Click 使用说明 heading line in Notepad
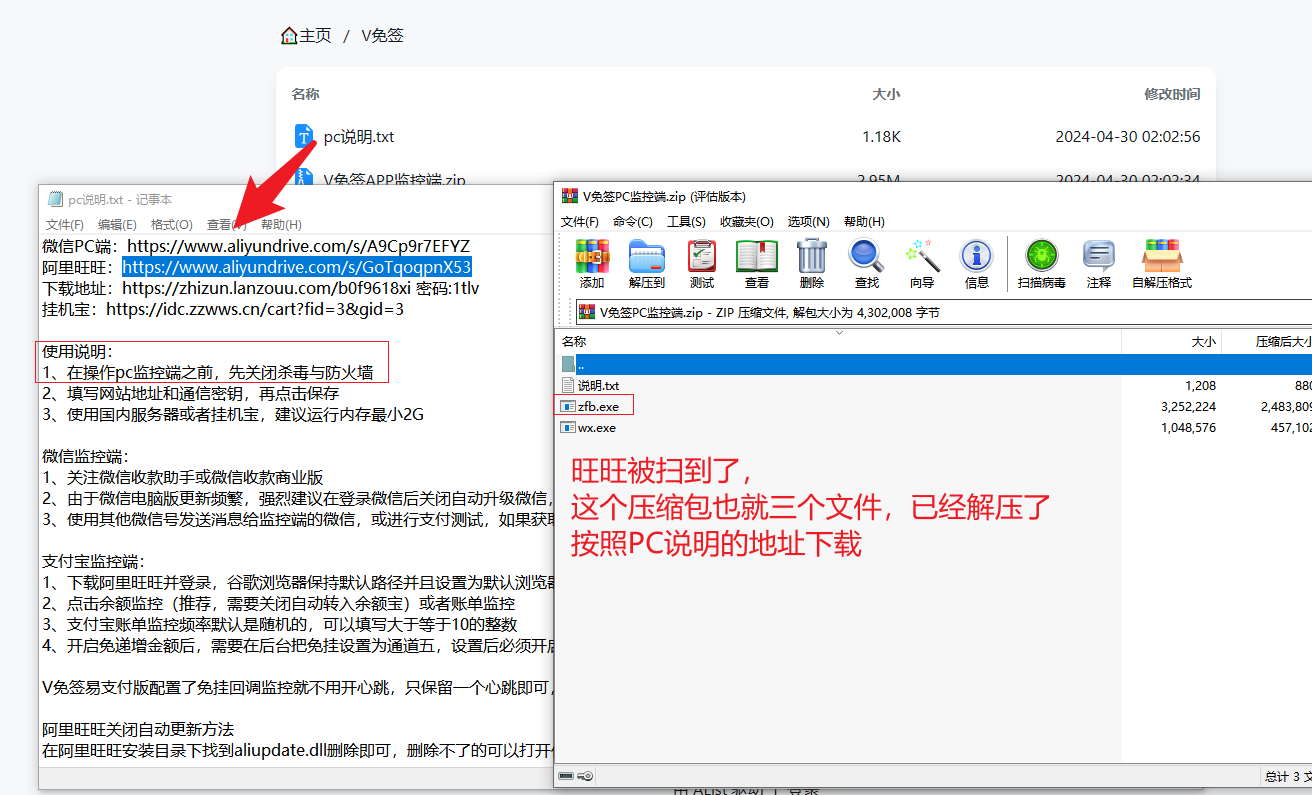This screenshot has height=795, width=1312. (78, 351)
